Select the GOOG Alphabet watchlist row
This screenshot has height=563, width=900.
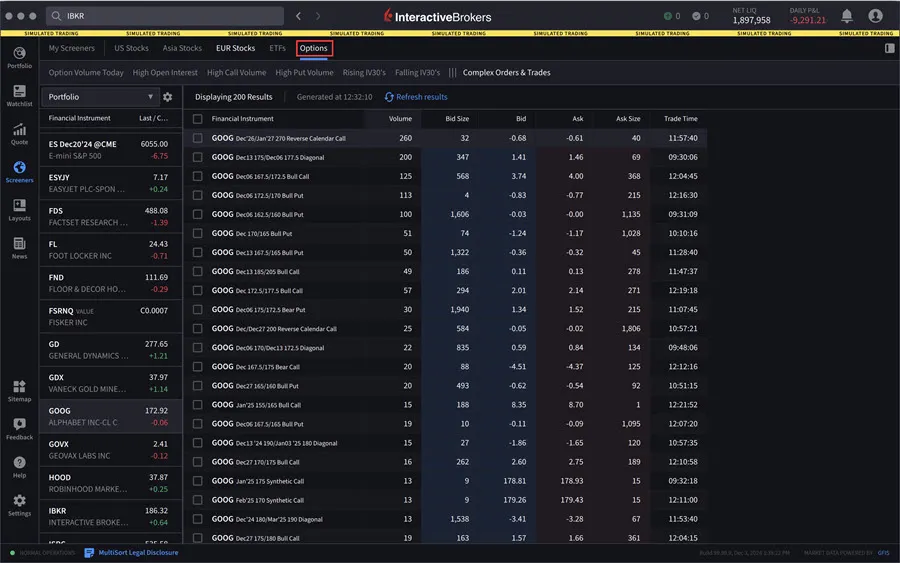(x=109, y=417)
